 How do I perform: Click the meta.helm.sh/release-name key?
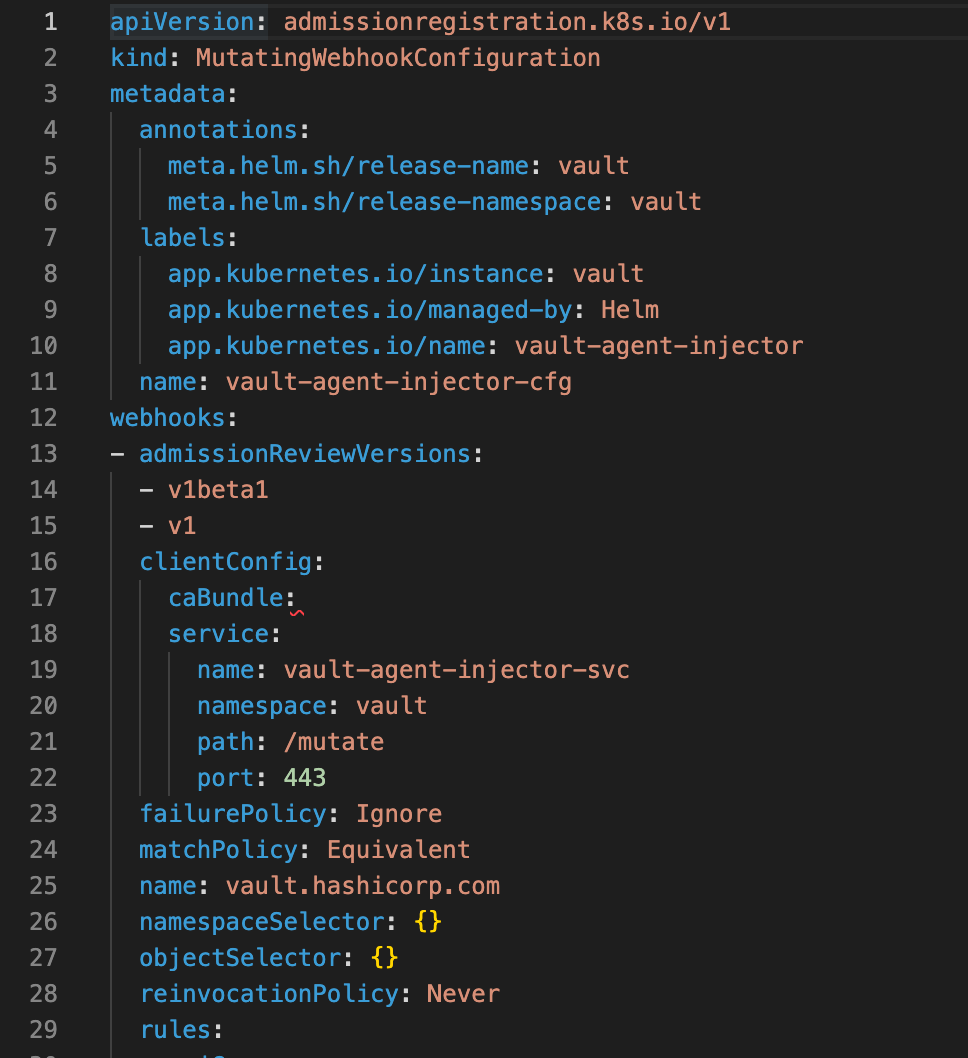[x=348, y=166]
